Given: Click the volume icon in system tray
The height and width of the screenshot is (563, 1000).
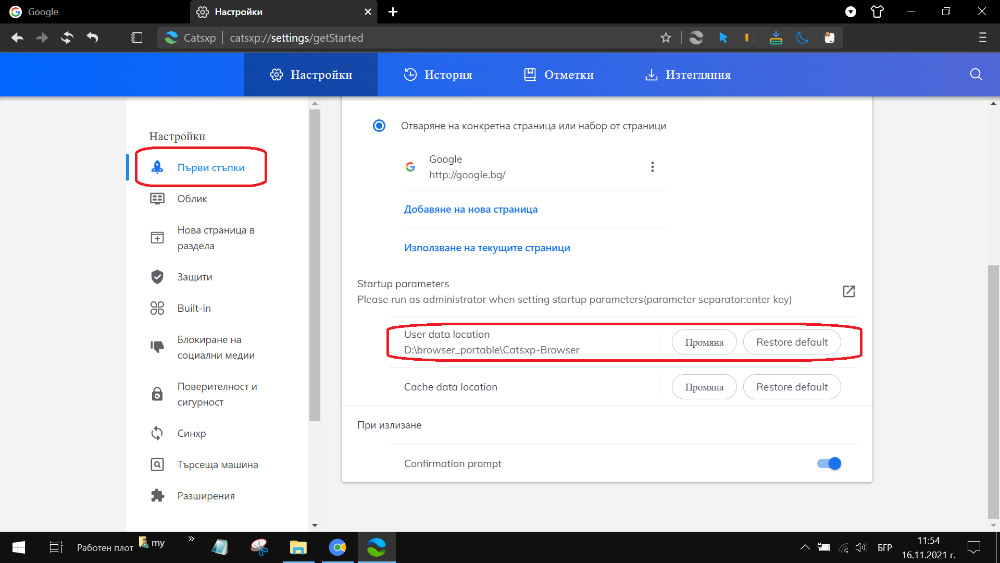Looking at the screenshot, I should (861, 547).
